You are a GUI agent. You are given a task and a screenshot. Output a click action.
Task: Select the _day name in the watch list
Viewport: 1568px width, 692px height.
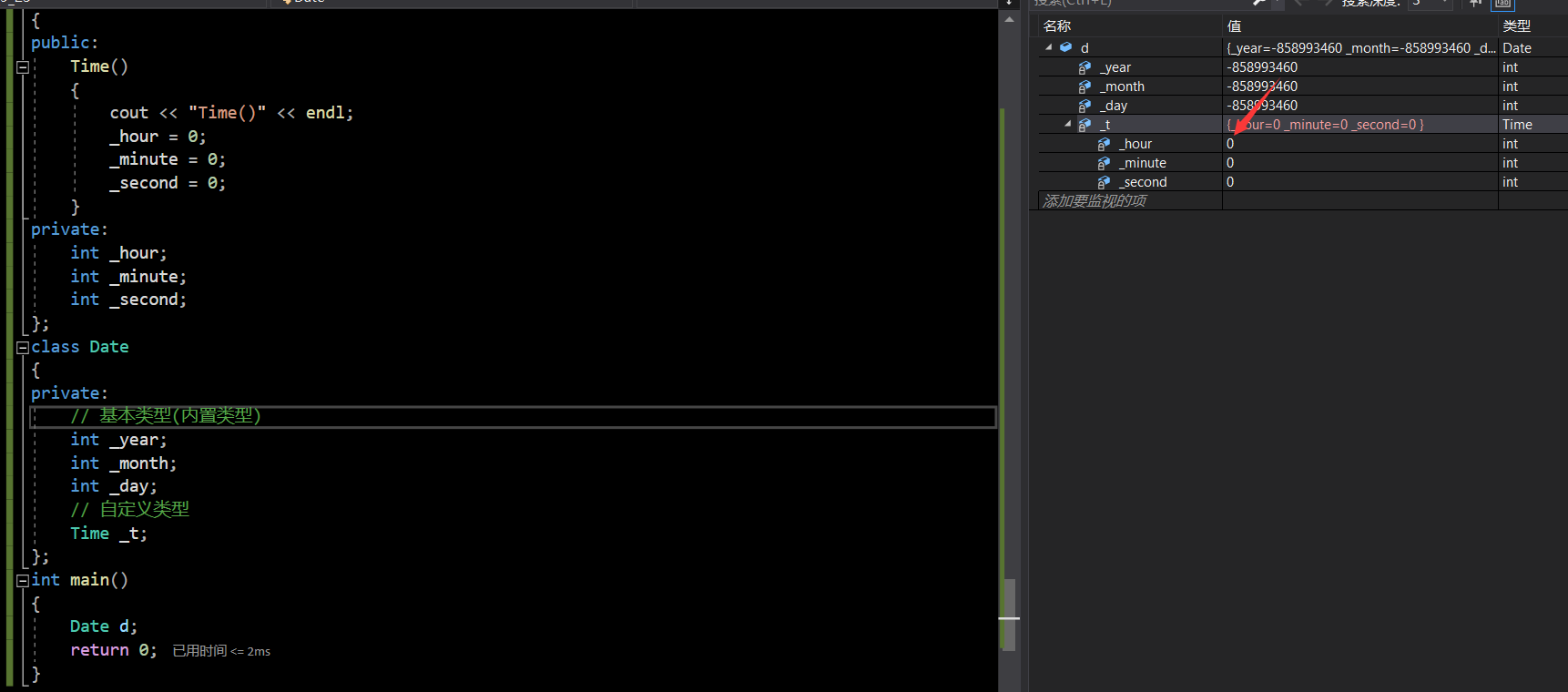pos(1114,106)
